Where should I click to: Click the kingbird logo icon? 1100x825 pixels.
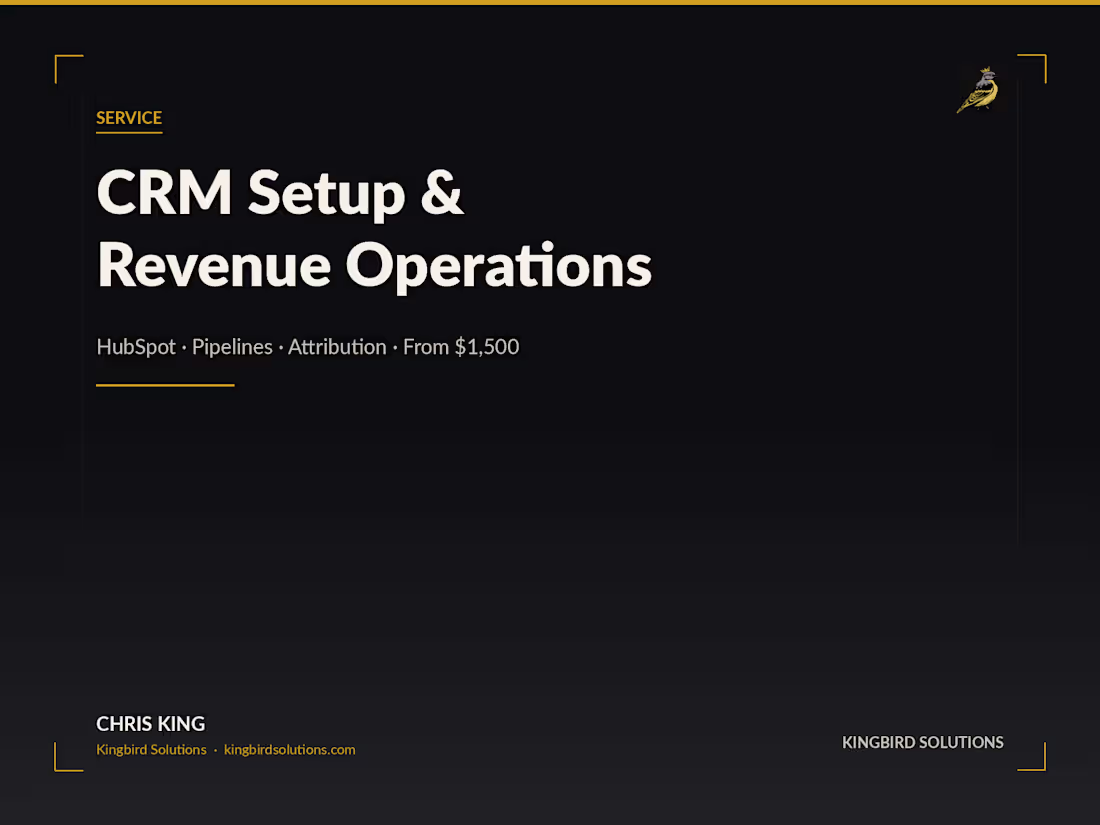979,90
